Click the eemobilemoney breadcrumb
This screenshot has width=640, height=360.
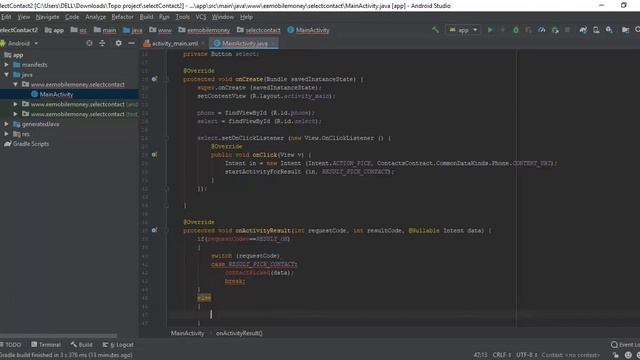pyautogui.click(x=204, y=30)
